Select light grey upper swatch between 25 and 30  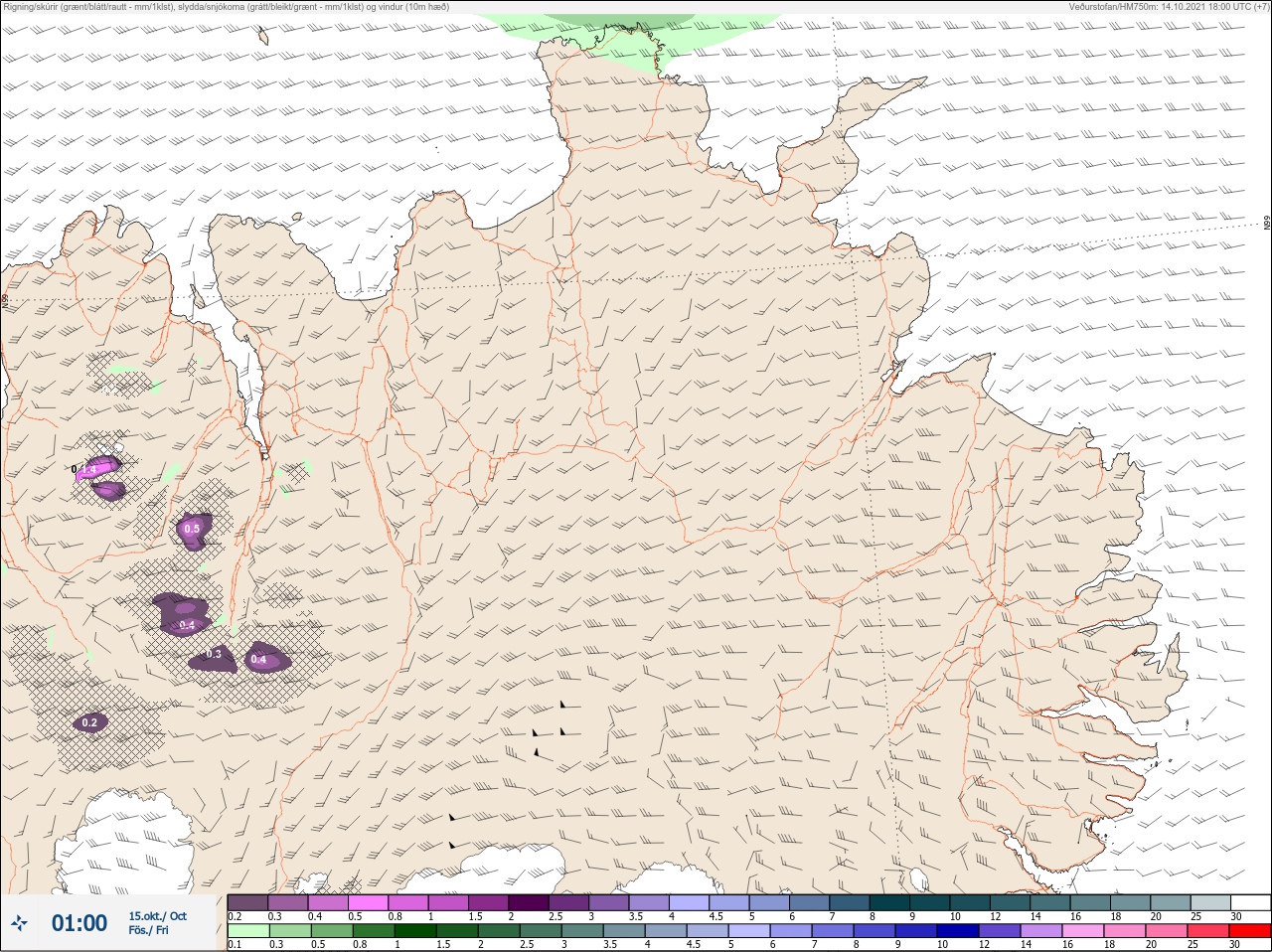pos(1210,902)
